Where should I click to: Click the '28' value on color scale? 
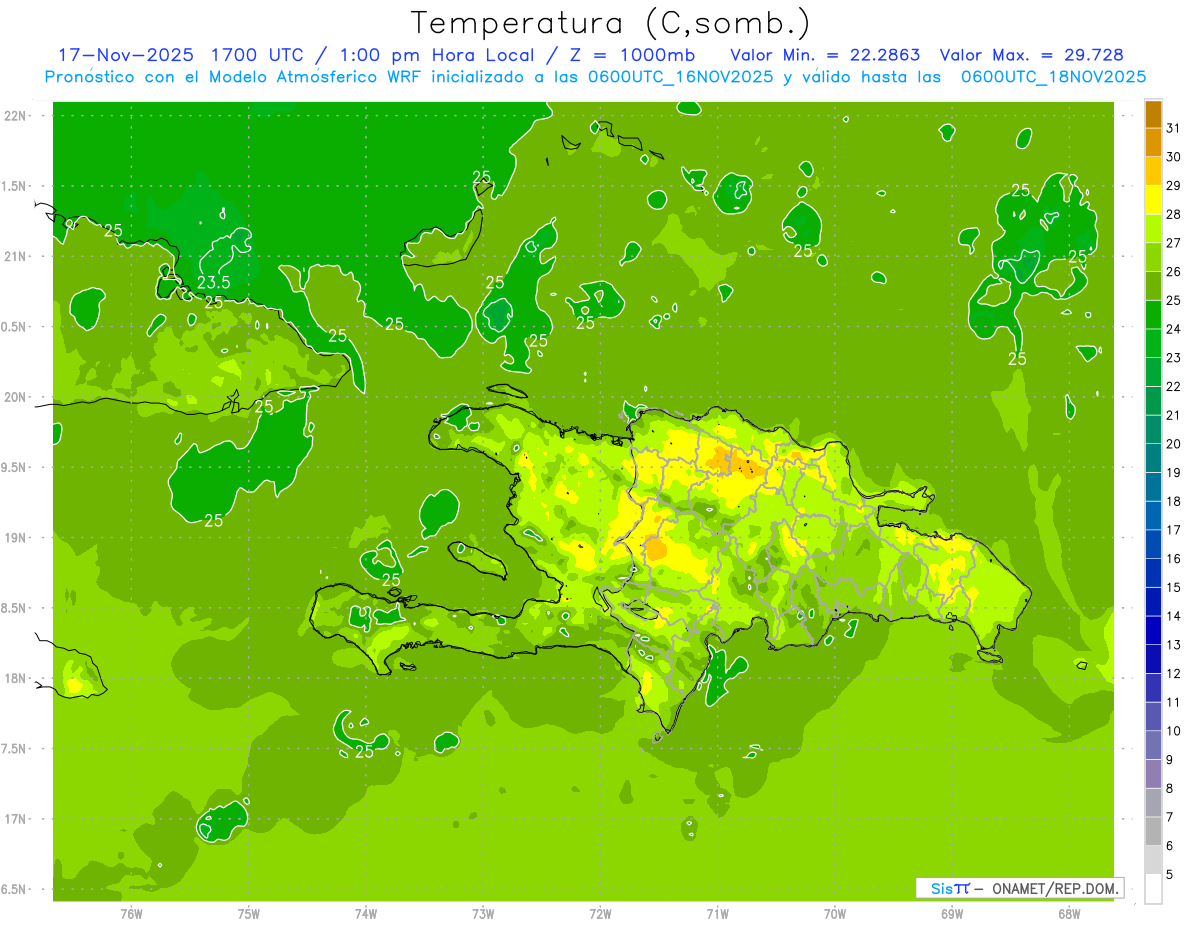tap(1173, 214)
